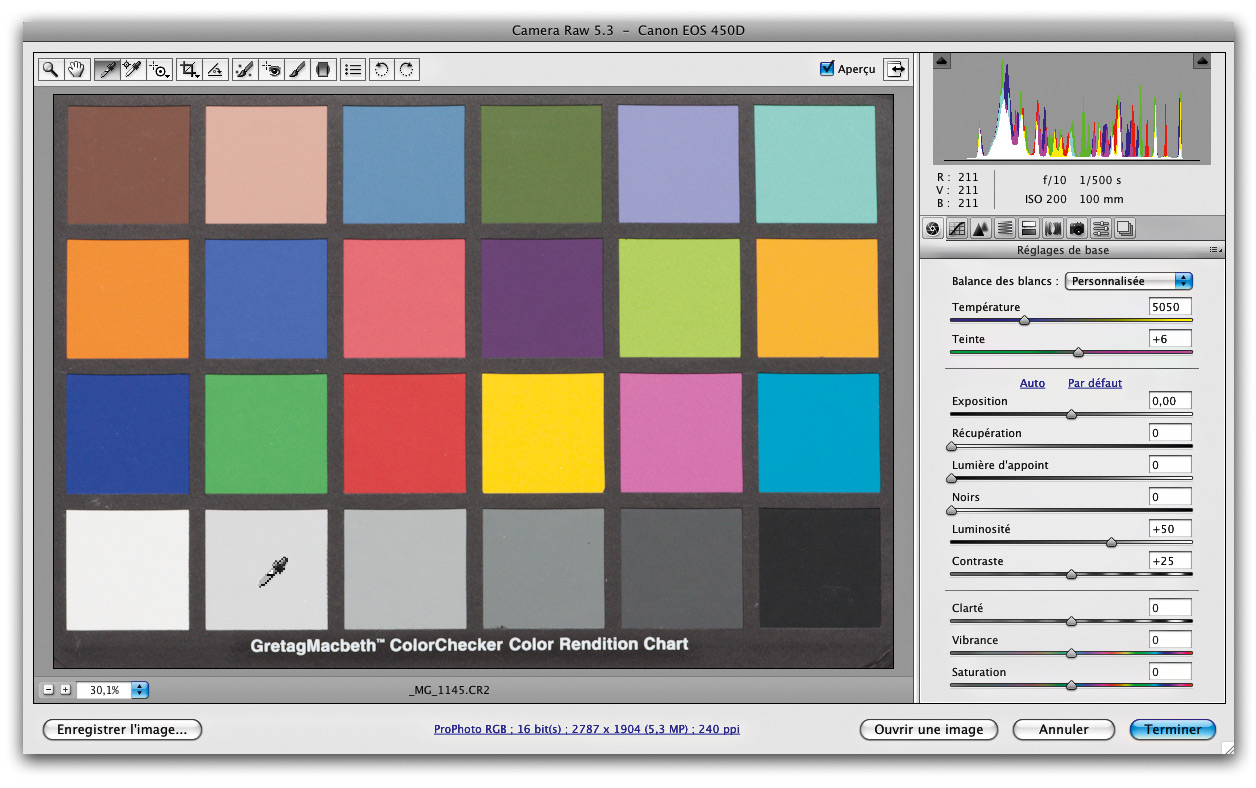
Task: Click the Terminer button
Action: 1173,730
